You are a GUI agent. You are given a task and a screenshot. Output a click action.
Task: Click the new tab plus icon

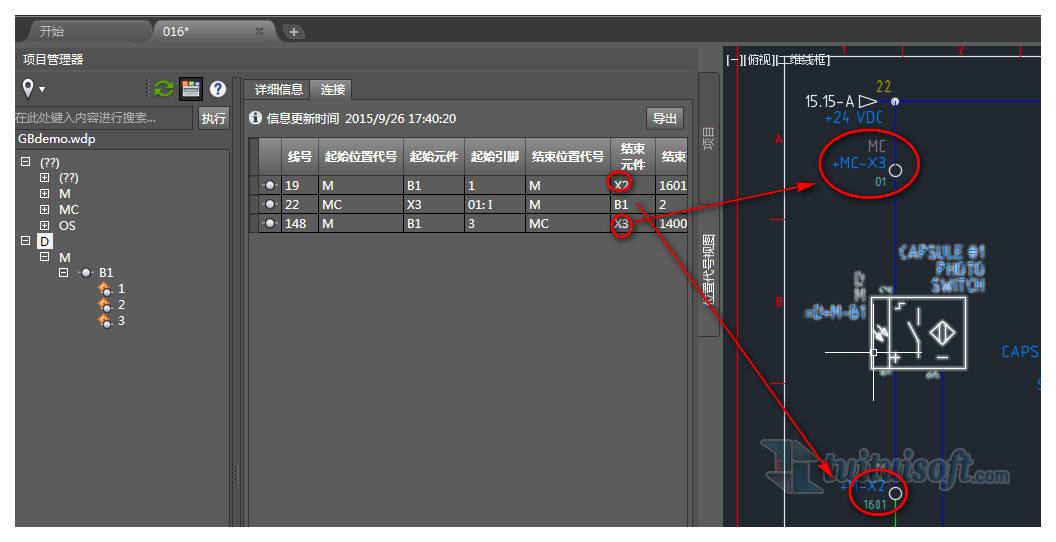pyautogui.click(x=294, y=31)
